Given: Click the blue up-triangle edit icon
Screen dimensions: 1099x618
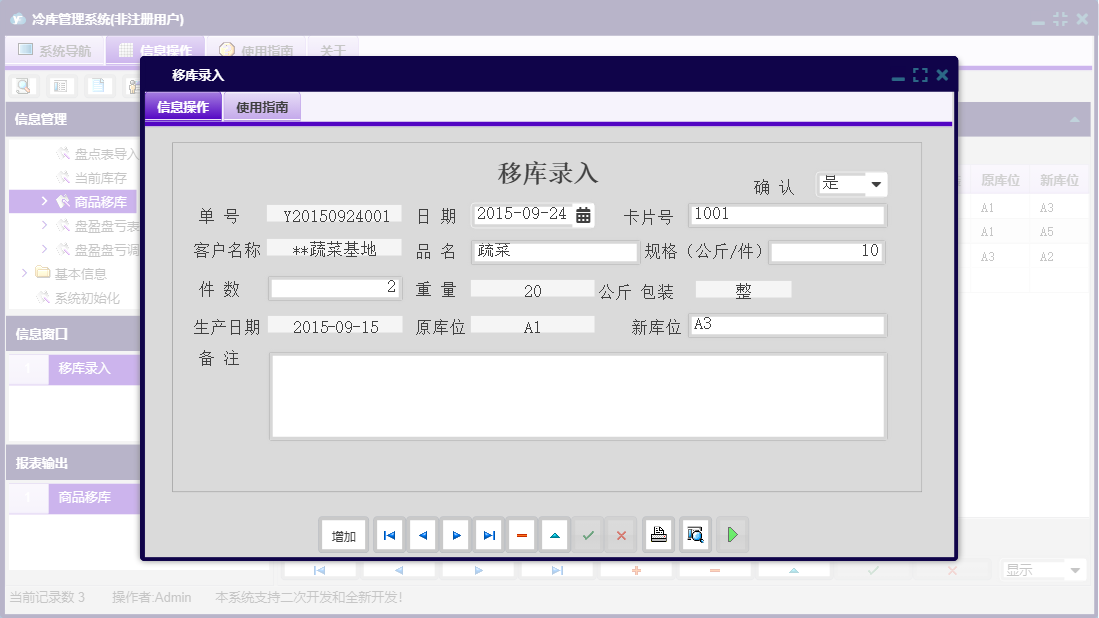Looking at the screenshot, I should pos(555,534).
